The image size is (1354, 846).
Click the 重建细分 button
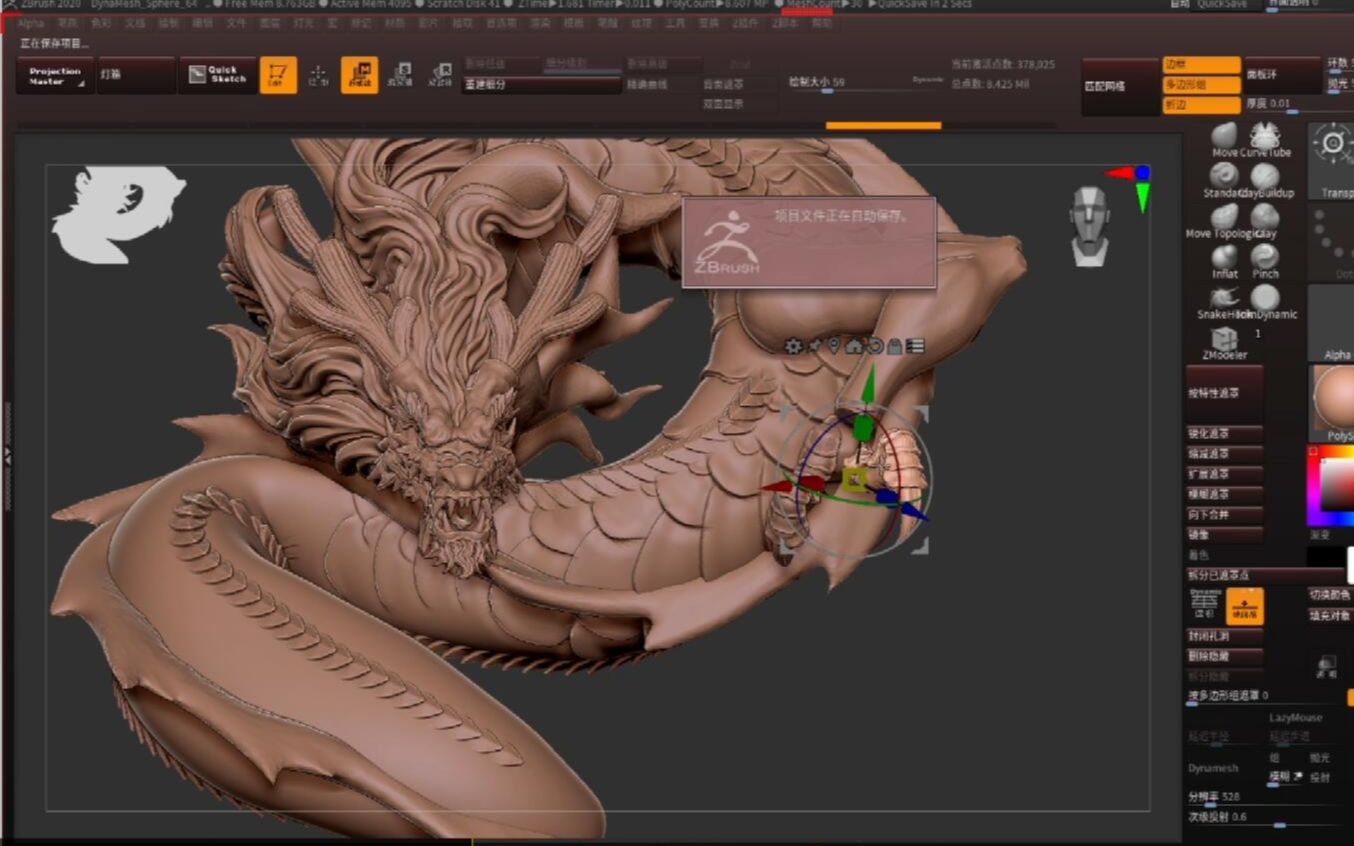[x=542, y=85]
